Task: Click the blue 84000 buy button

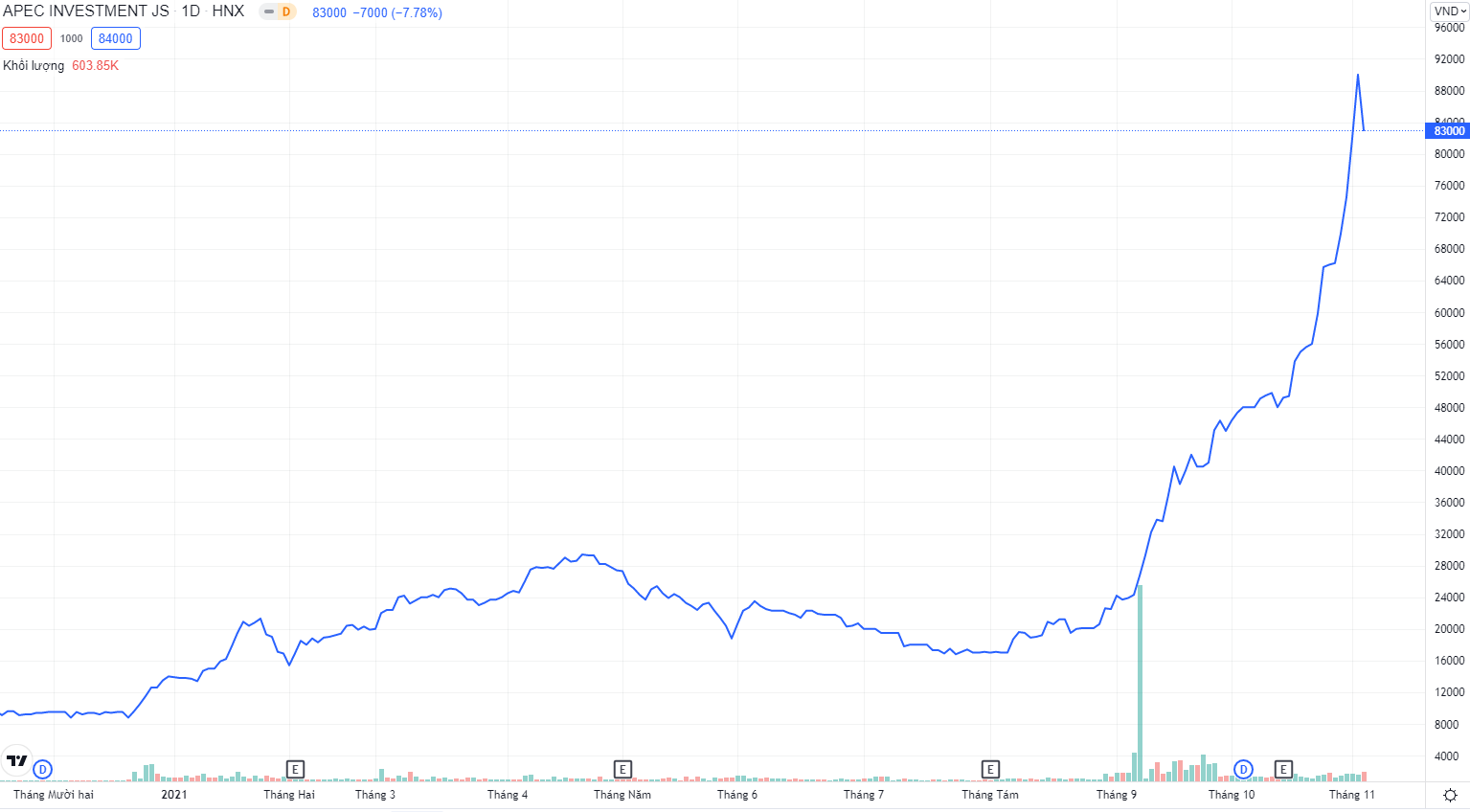Action: point(116,38)
